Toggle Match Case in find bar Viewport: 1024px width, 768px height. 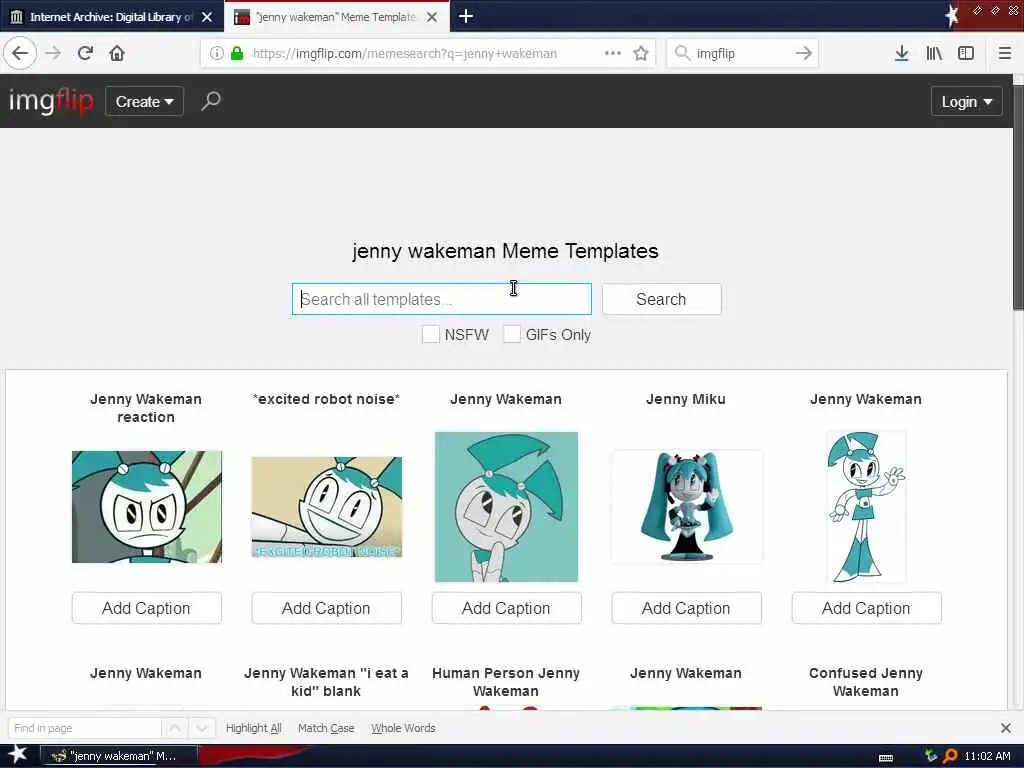pyautogui.click(x=326, y=728)
